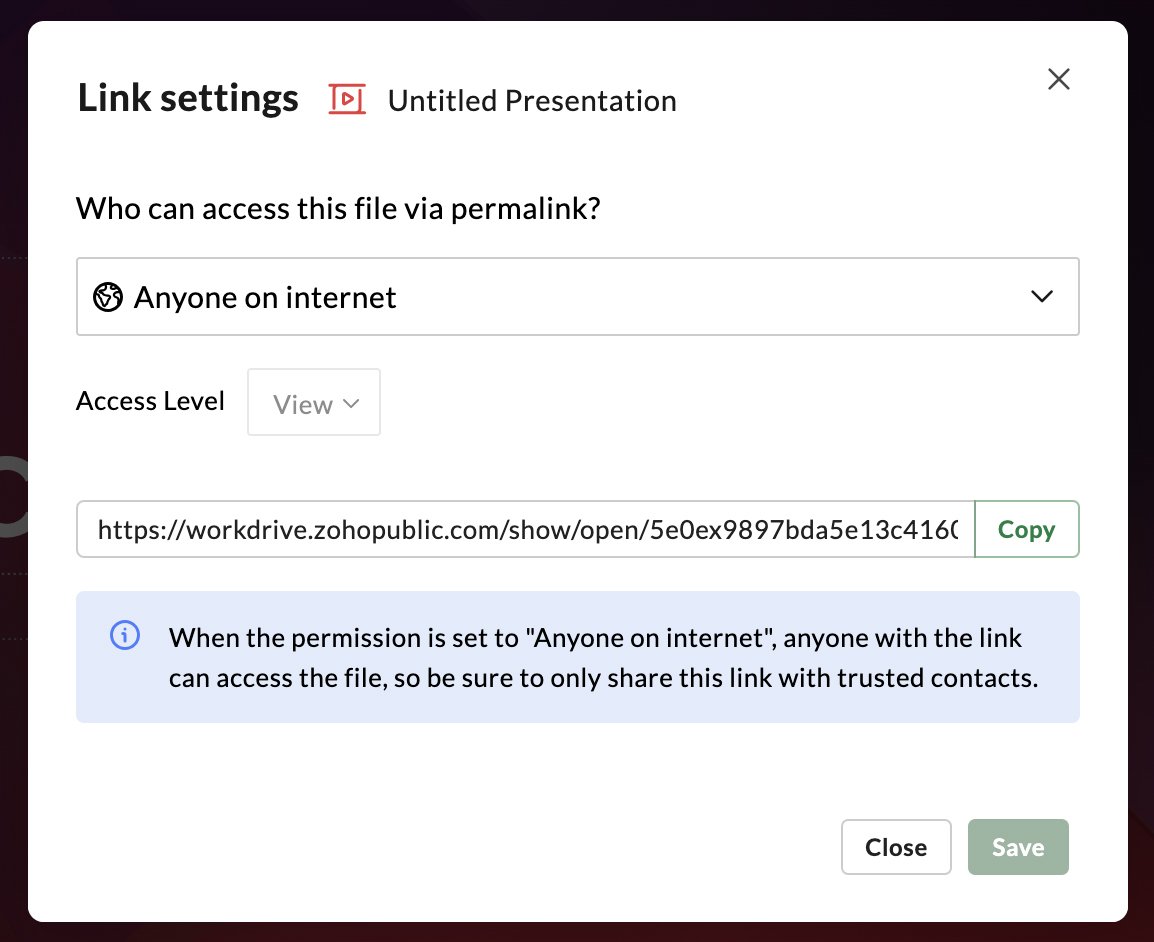This screenshot has width=1154, height=942.
Task: Select the Anyone on internet text
Action: 265,297
